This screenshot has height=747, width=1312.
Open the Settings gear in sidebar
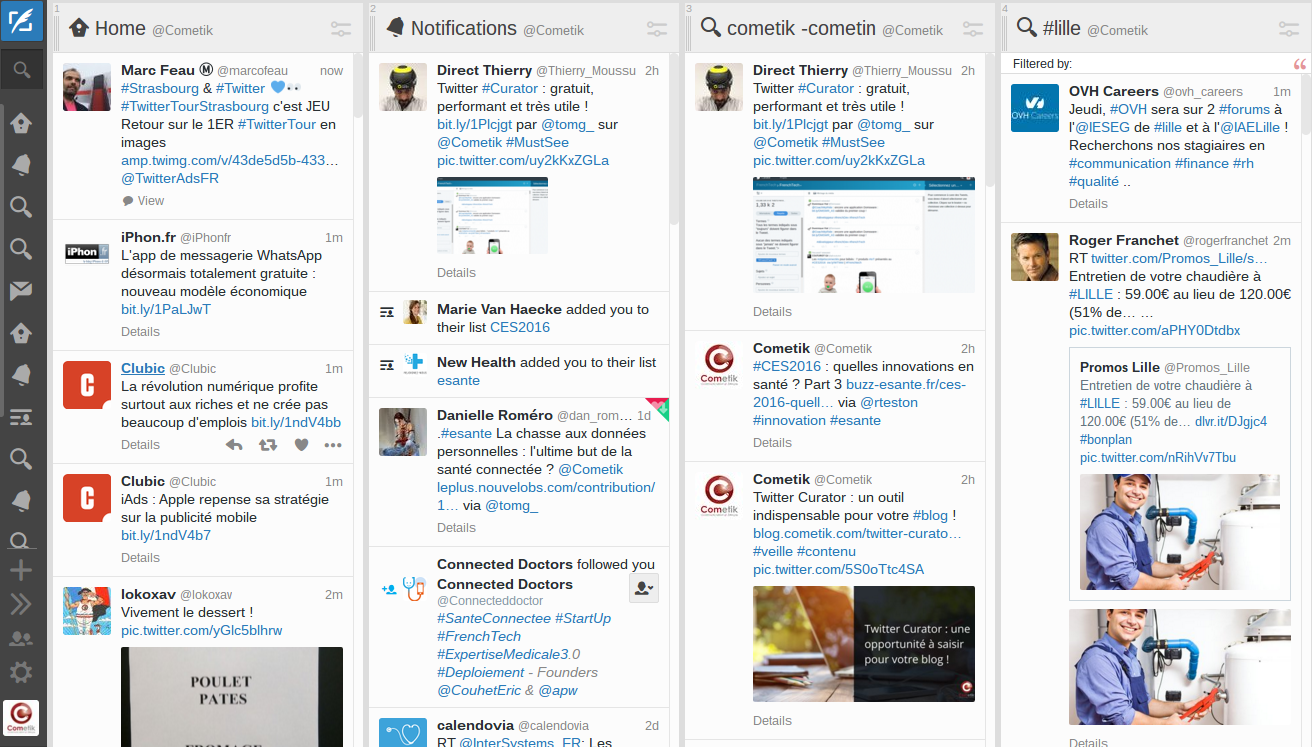tap(21, 672)
